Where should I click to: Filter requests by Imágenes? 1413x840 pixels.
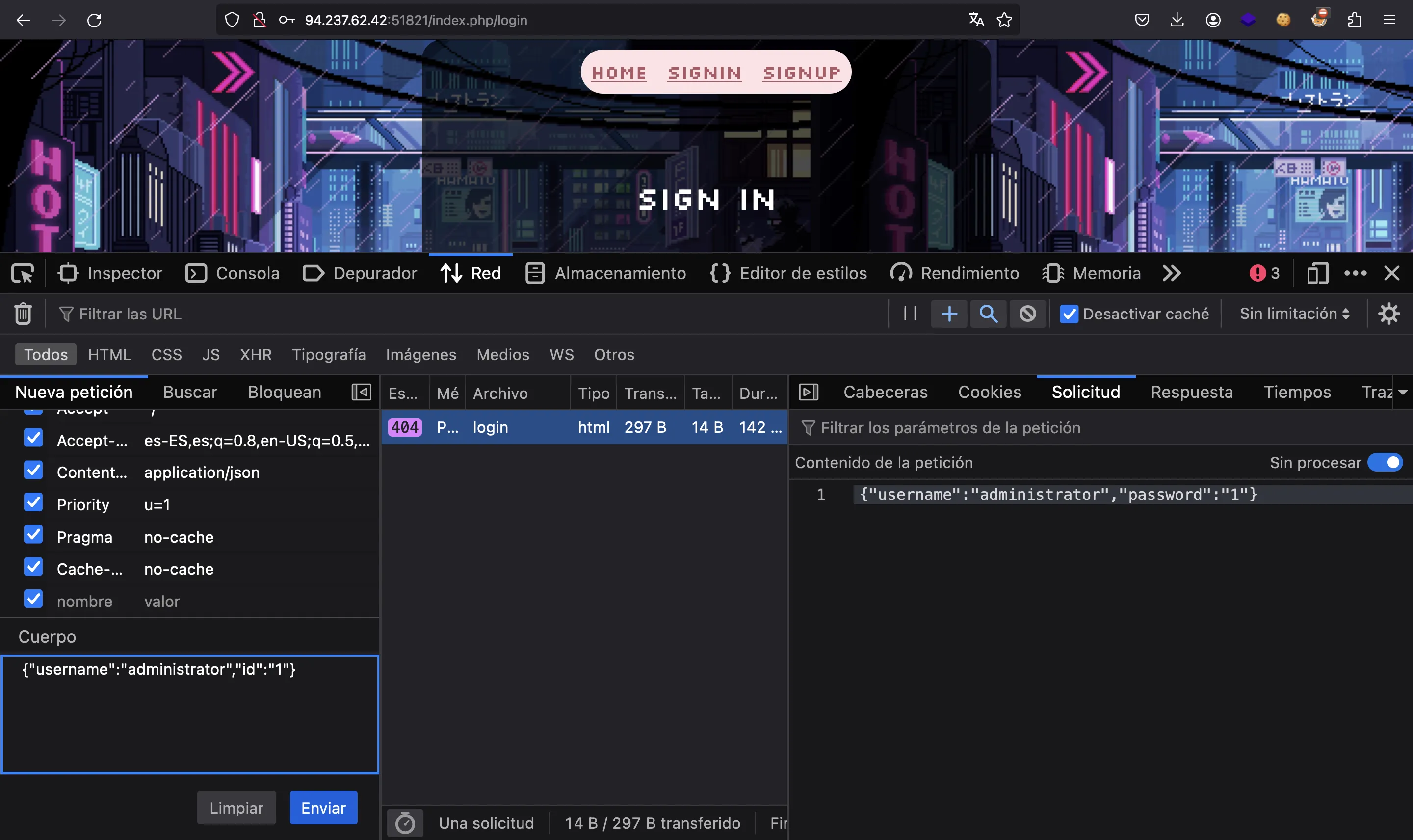click(421, 354)
